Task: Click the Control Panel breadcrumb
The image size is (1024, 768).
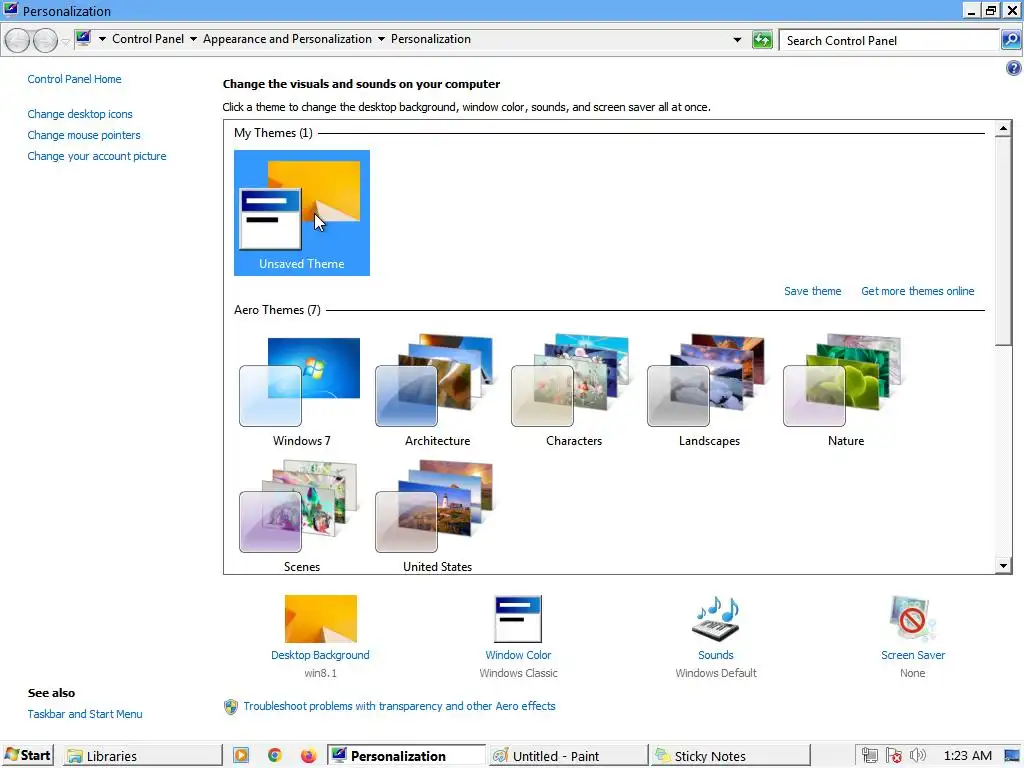Action: tap(148, 39)
